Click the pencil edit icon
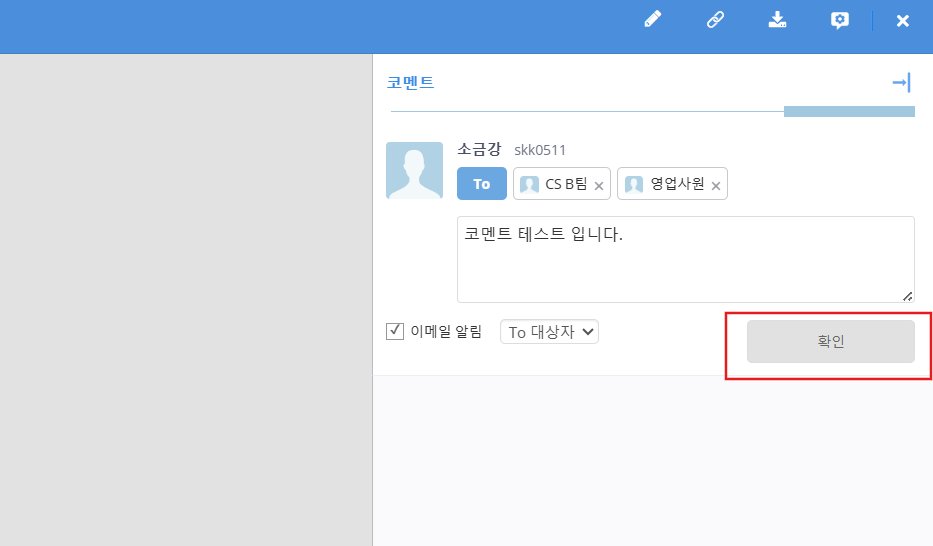The image size is (933, 546). point(653,19)
